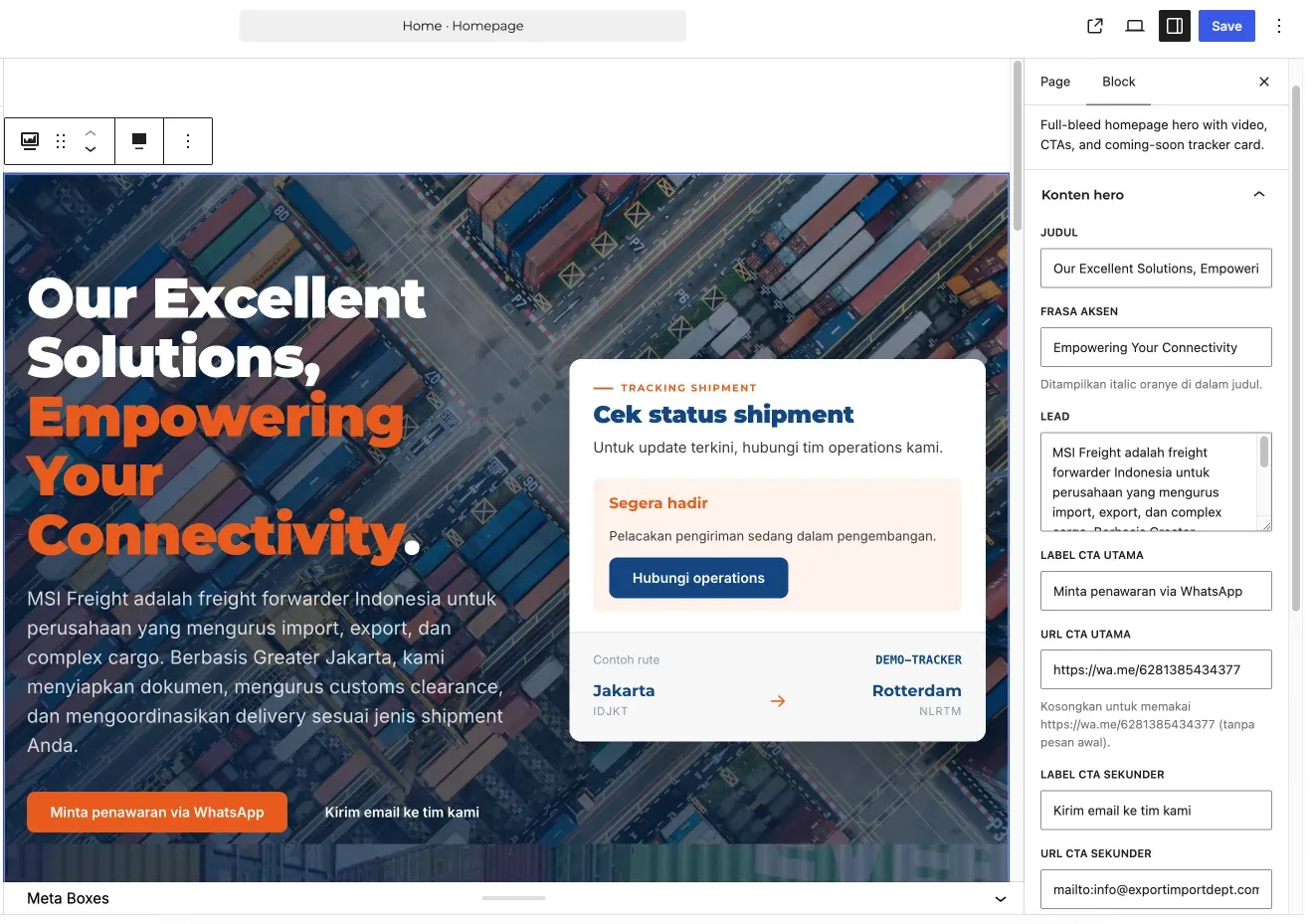Click the NLRTM port code

click(x=940, y=711)
